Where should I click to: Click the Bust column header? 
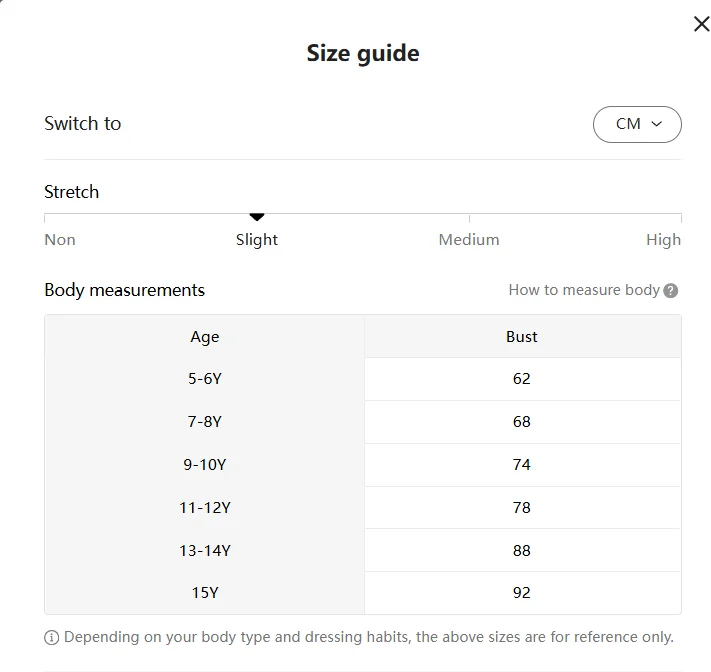[522, 337]
